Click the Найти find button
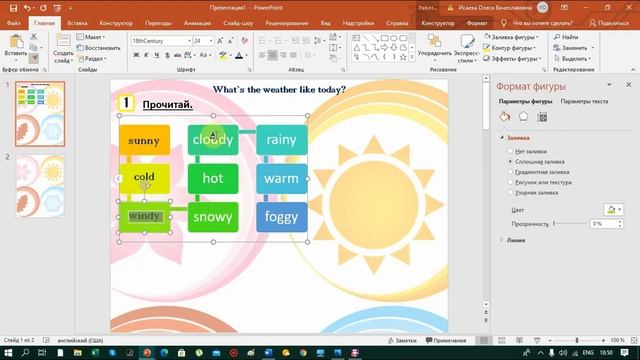This screenshot has height=360, width=640. 566,37
